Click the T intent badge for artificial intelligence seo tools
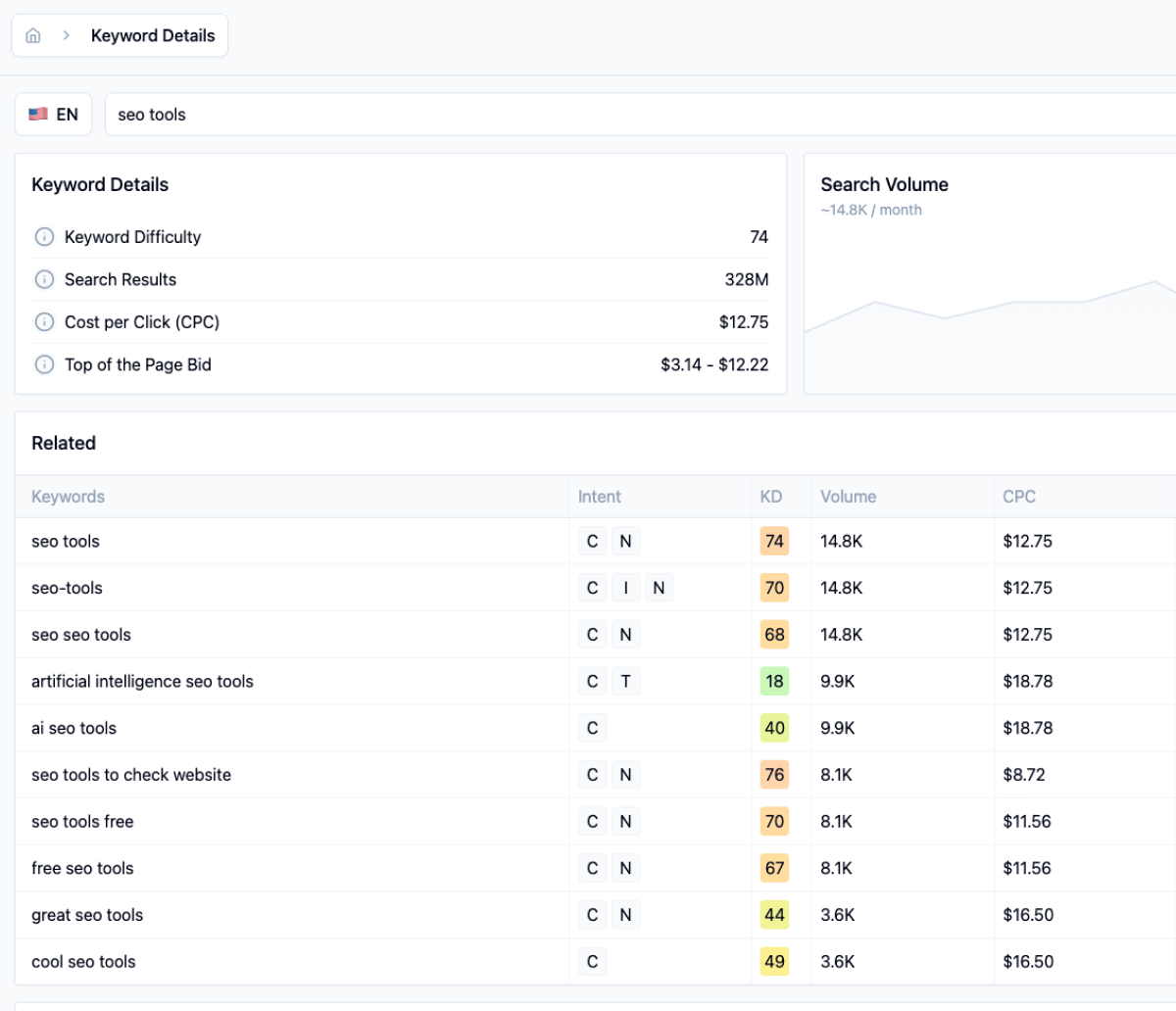This screenshot has height=1011, width=1176. point(625,682)
